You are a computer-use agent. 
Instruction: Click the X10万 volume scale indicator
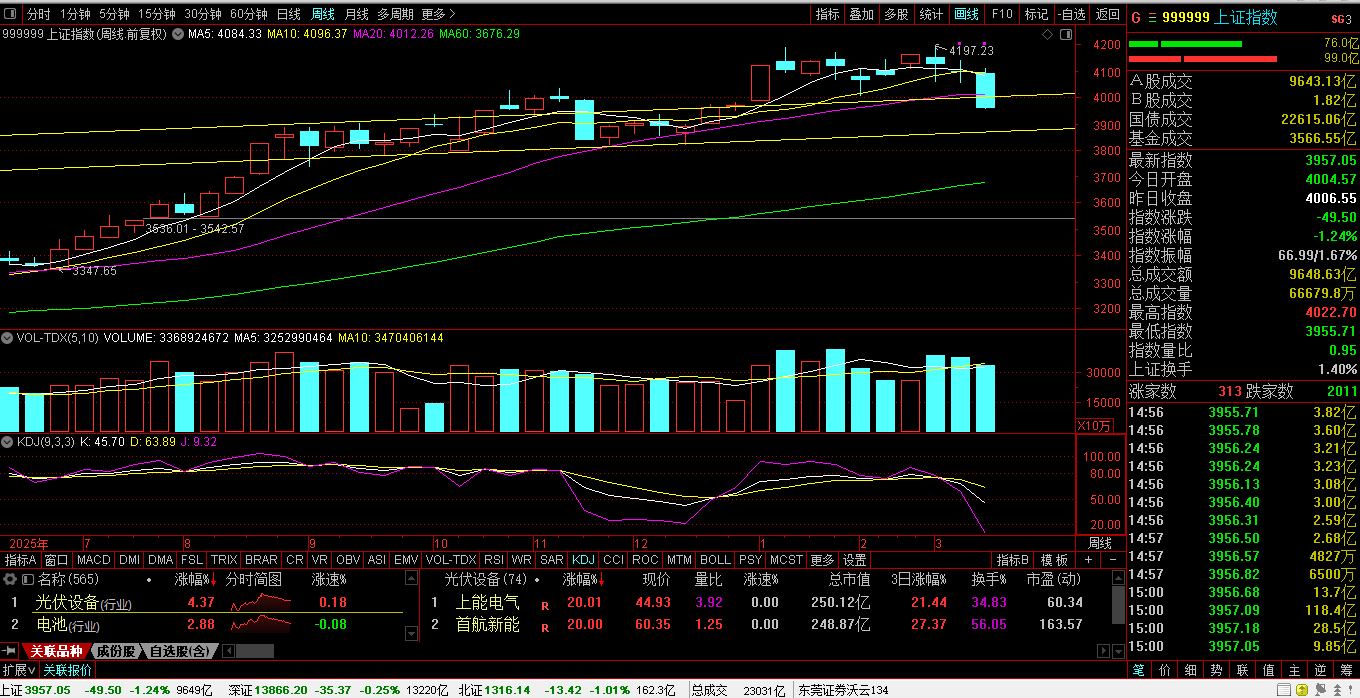(x=1093, y=425)
